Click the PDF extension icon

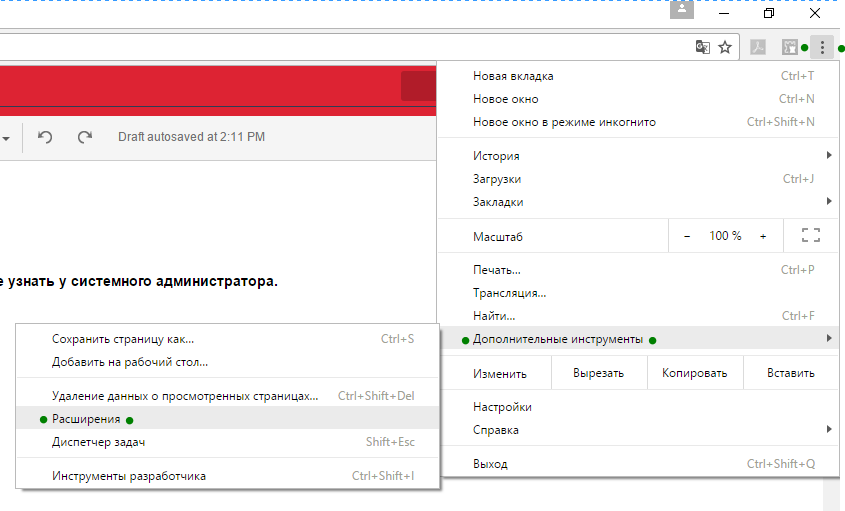pos(758,47)
